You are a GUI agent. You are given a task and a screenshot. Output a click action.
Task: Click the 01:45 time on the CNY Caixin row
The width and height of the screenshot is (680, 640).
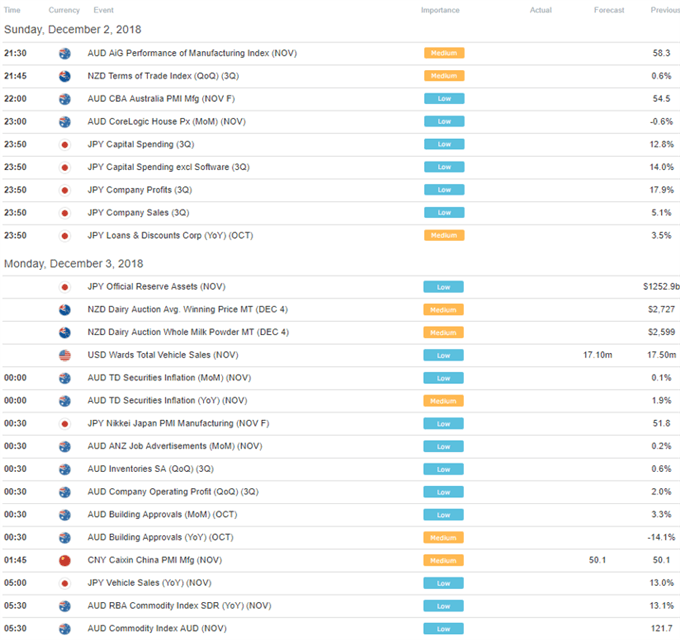click(15, 560)
